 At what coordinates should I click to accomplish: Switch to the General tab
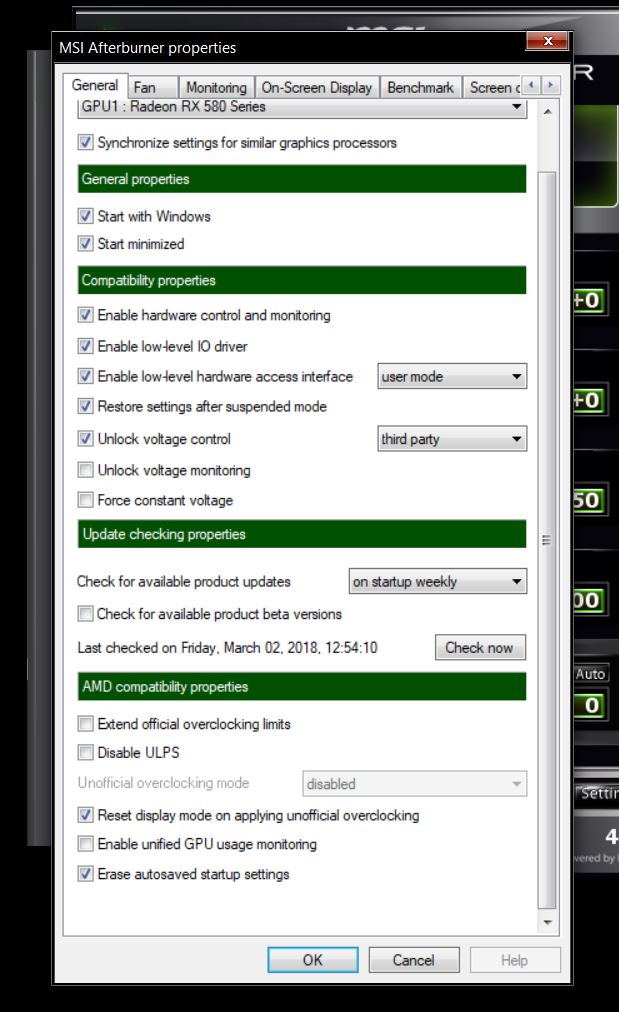click(x=95, y=85)
